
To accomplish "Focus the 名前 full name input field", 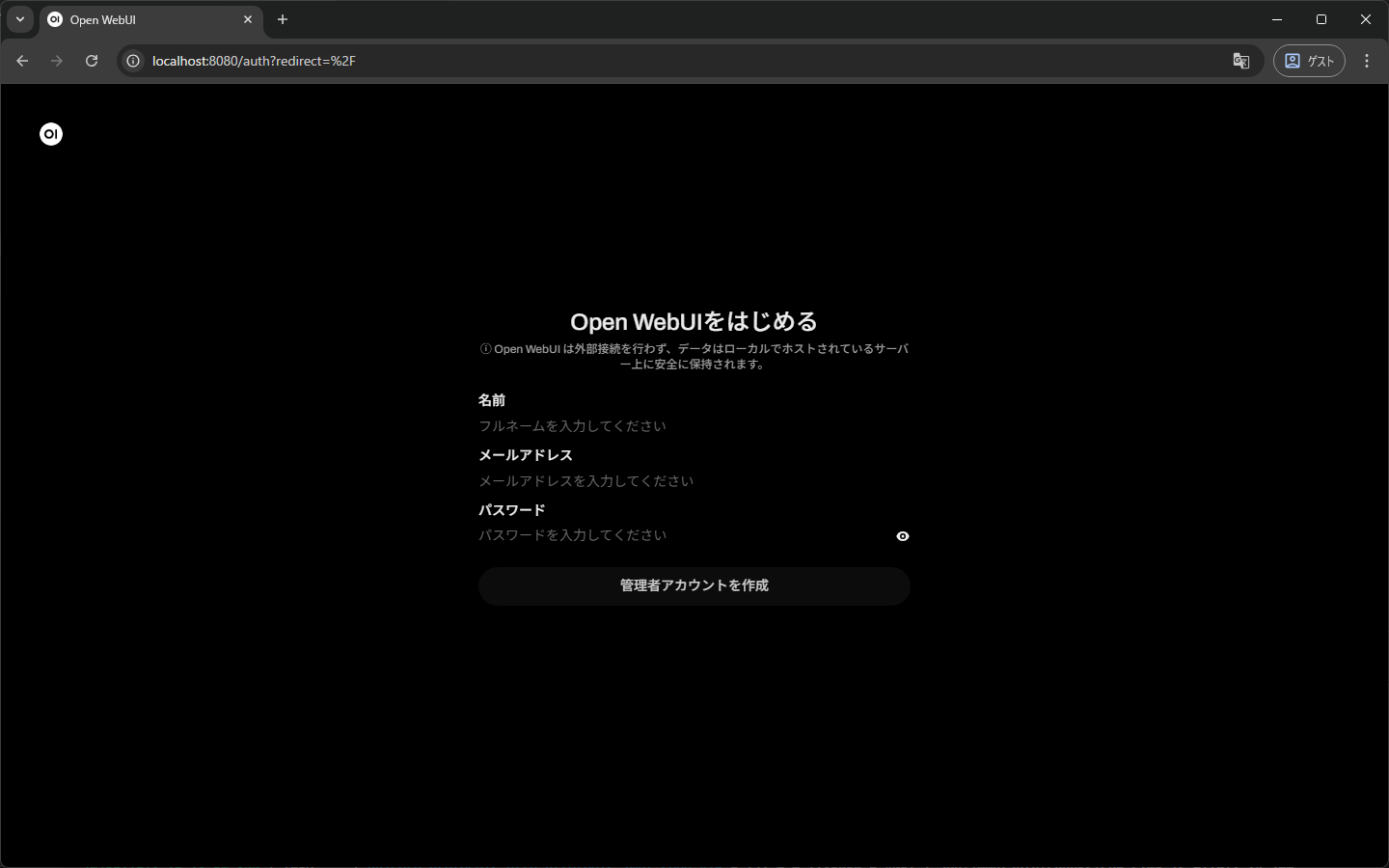I will point(694,426).
